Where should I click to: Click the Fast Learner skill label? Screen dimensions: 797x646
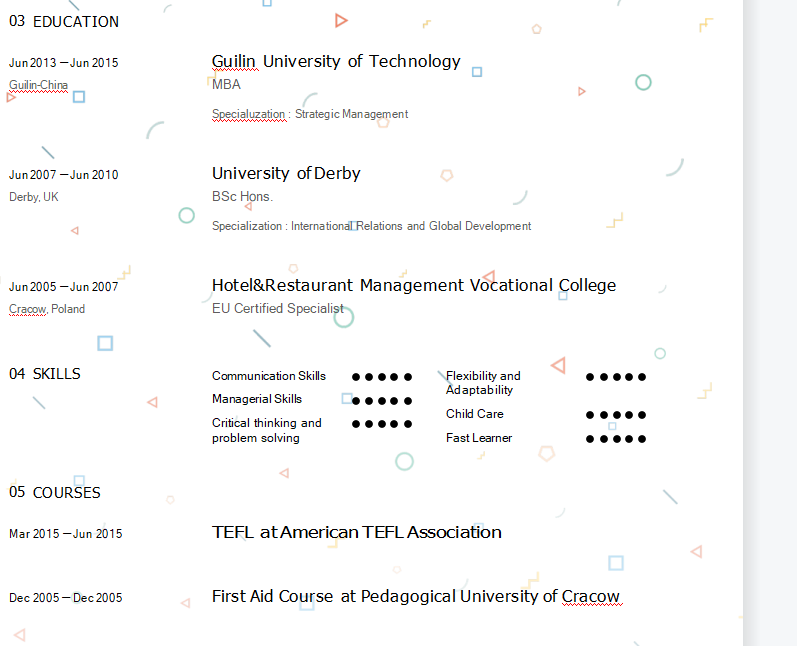tap(479, 438)
